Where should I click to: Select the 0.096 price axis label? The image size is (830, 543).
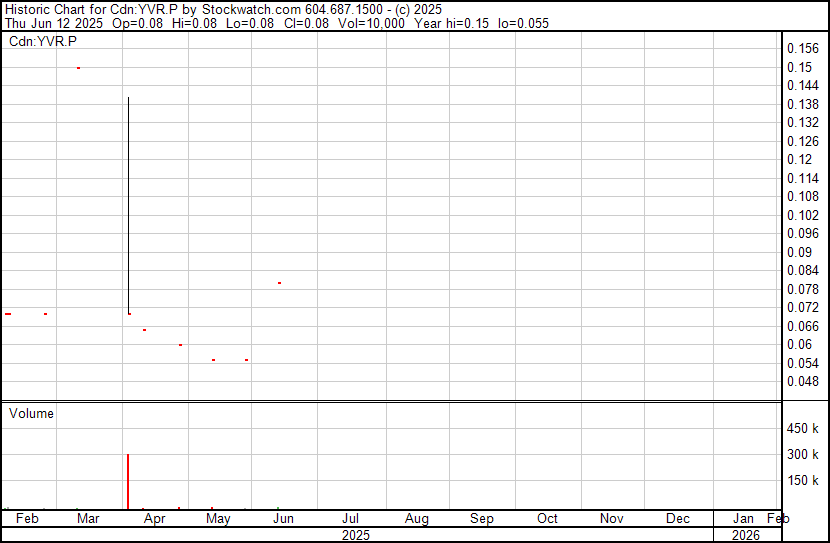[802, 233]
